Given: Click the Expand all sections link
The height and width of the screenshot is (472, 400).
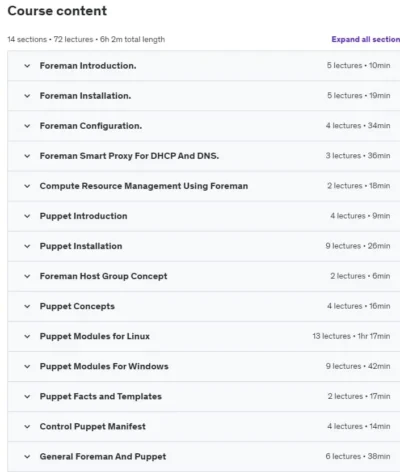Looking at the screenshot, I should [x=366, y=39].
